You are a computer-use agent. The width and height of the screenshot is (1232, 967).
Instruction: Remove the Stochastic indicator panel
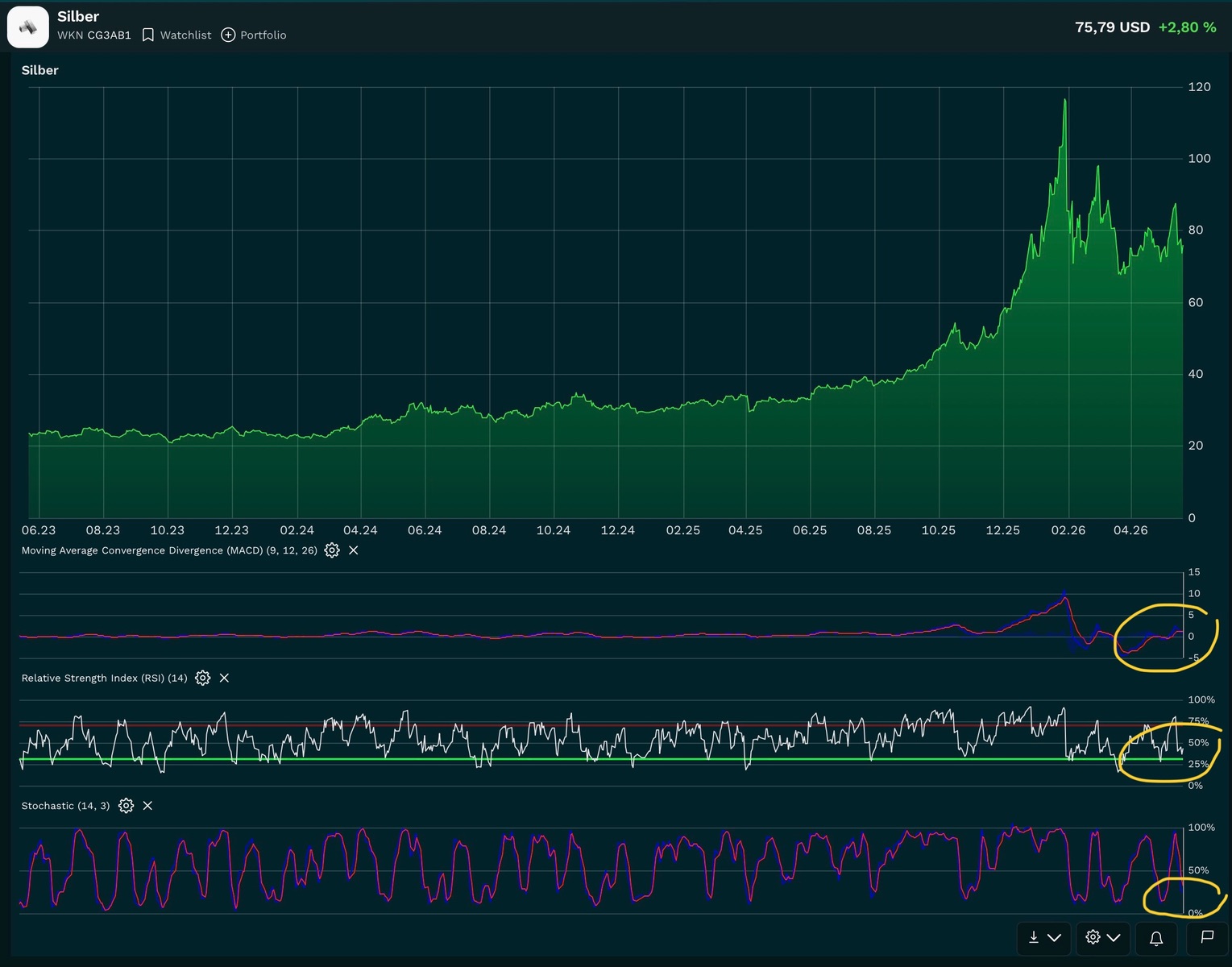147,806
